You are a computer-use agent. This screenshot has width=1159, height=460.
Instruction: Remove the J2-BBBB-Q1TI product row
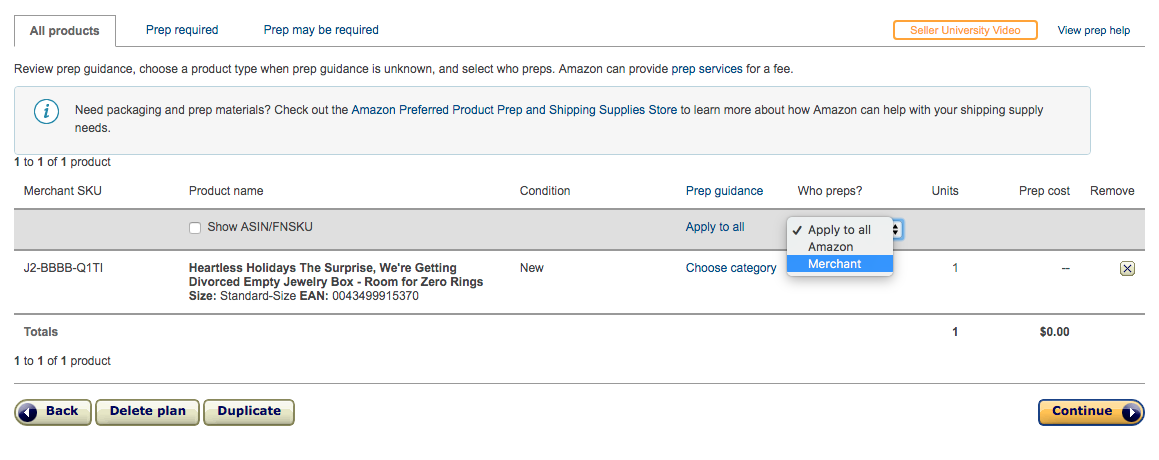tap(1126, 268)
